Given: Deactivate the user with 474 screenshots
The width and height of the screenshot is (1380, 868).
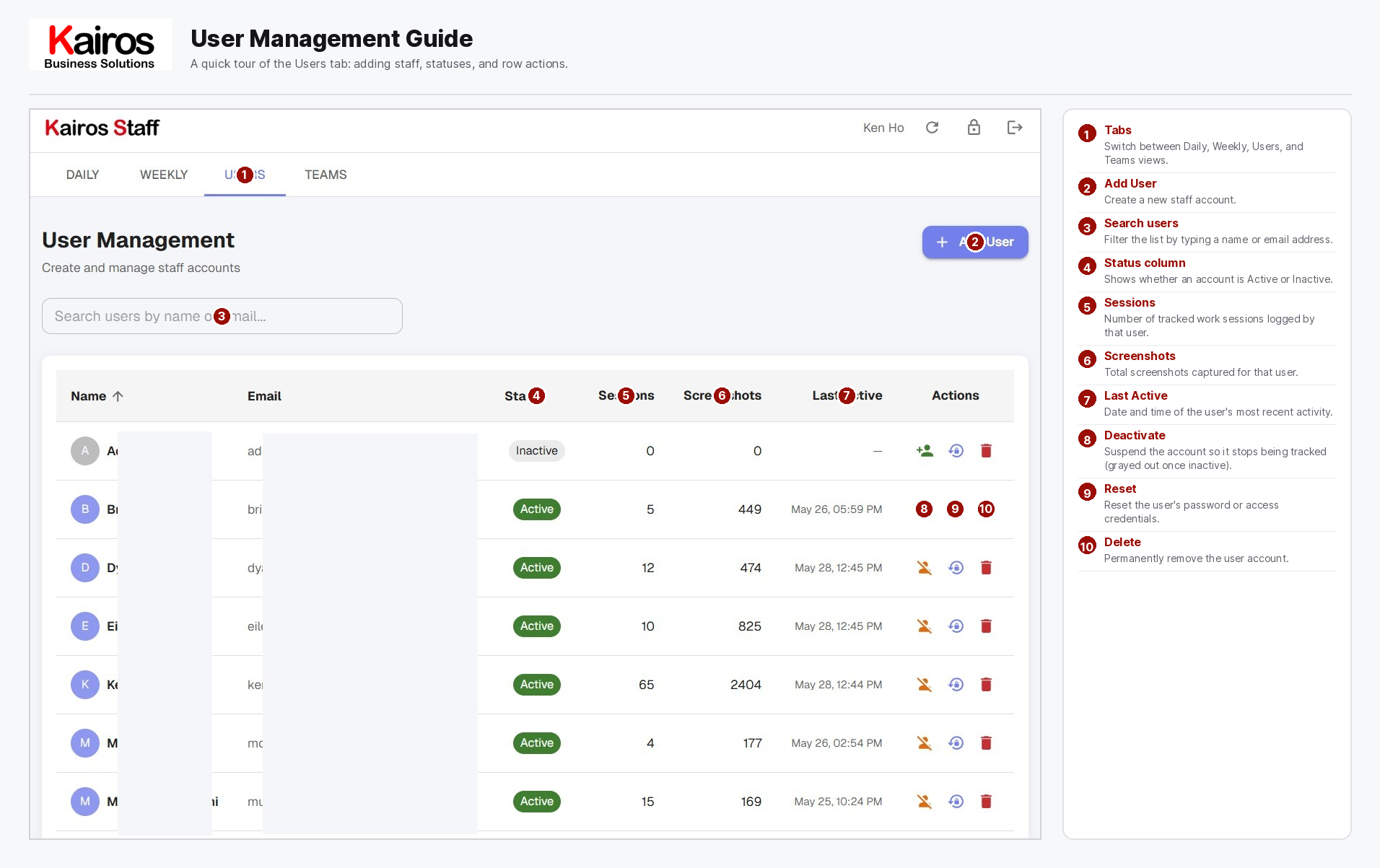Looking at the screenshot, I should pyautogui.click(x=925, y=568).
